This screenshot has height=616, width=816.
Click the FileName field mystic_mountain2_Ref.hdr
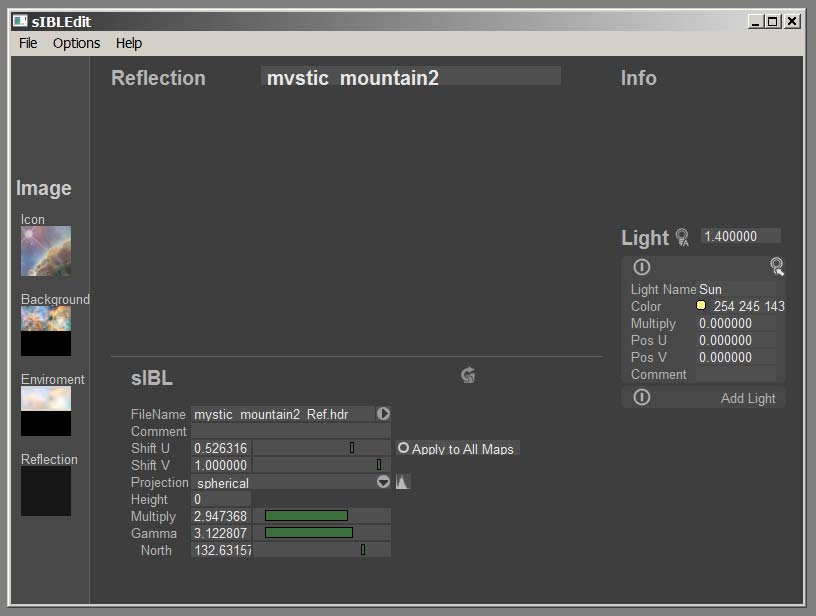[283, 414]
